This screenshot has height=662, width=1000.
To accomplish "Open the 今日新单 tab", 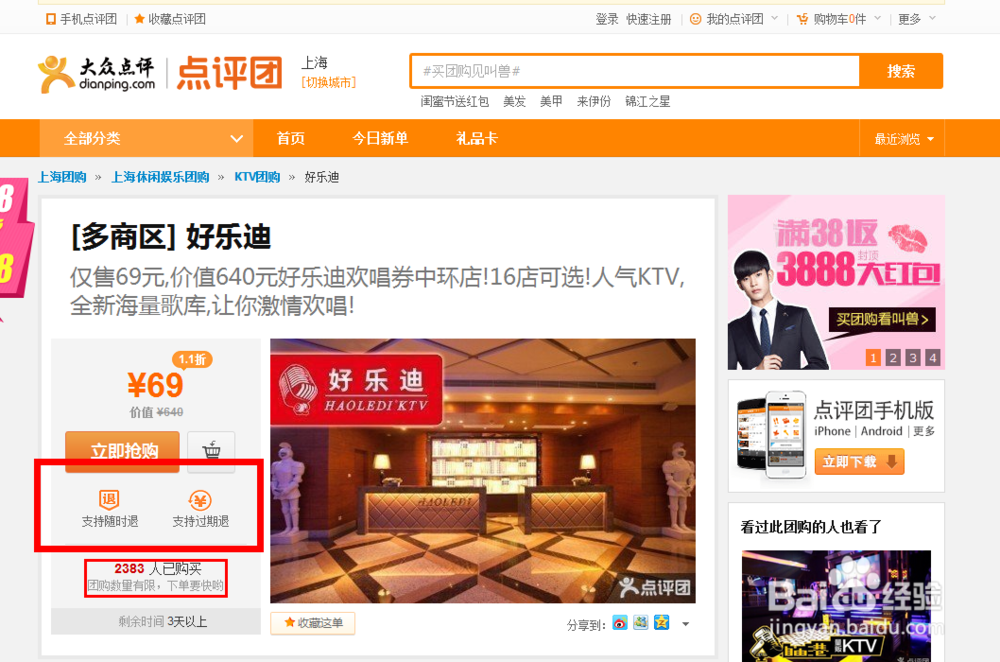I will [x=380, y=138].
